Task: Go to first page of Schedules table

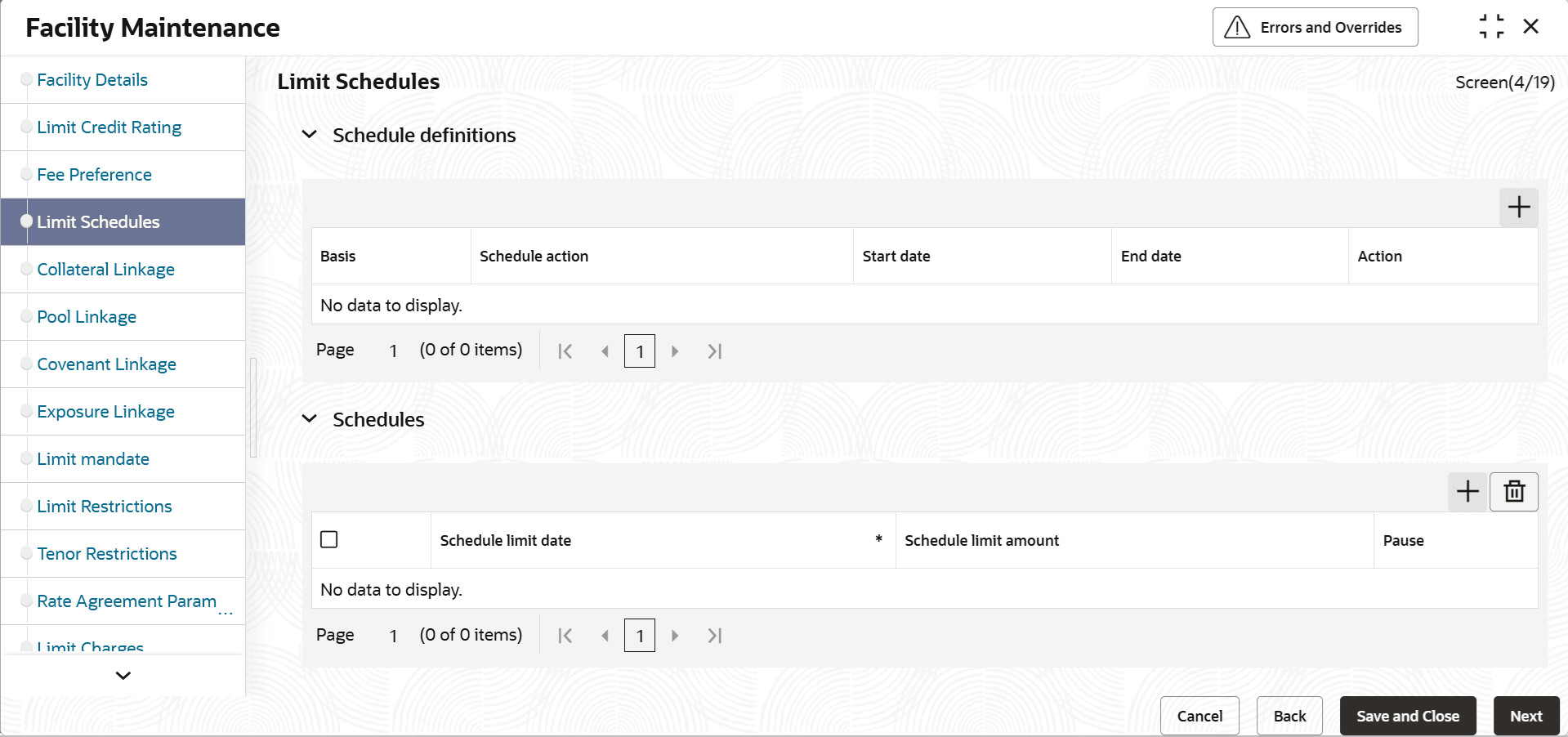Action: (x=565, y=636)
